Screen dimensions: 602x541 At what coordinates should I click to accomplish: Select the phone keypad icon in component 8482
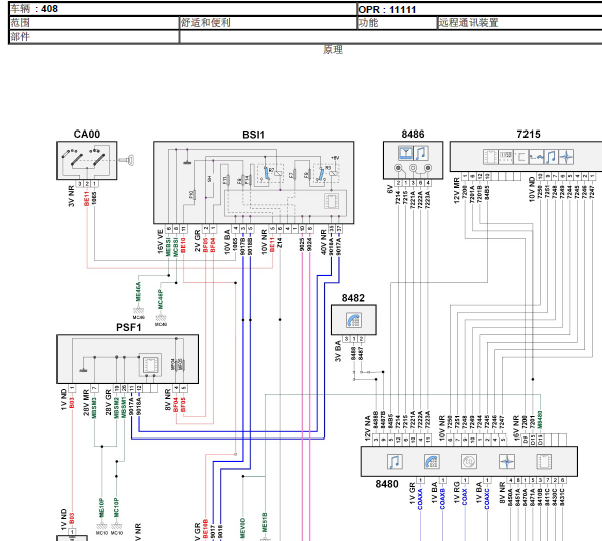353,320
